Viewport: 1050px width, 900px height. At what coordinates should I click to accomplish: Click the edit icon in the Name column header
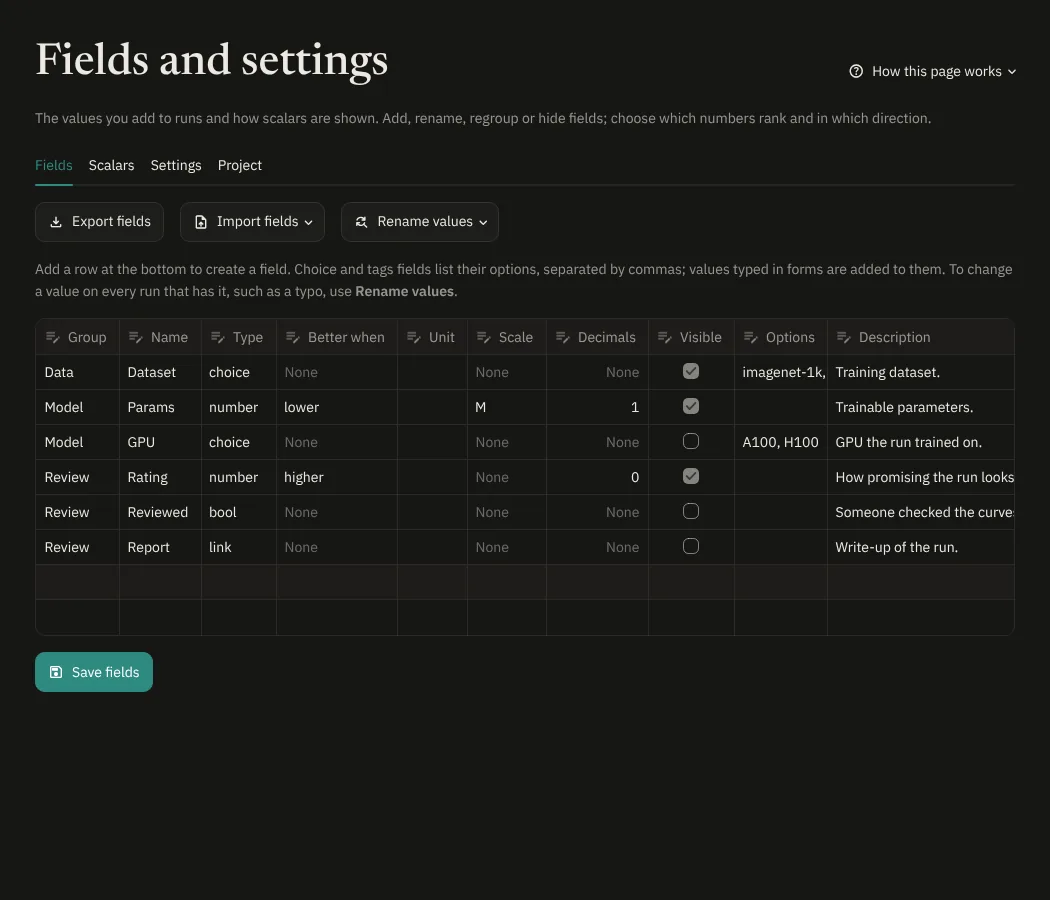(135, 338)
